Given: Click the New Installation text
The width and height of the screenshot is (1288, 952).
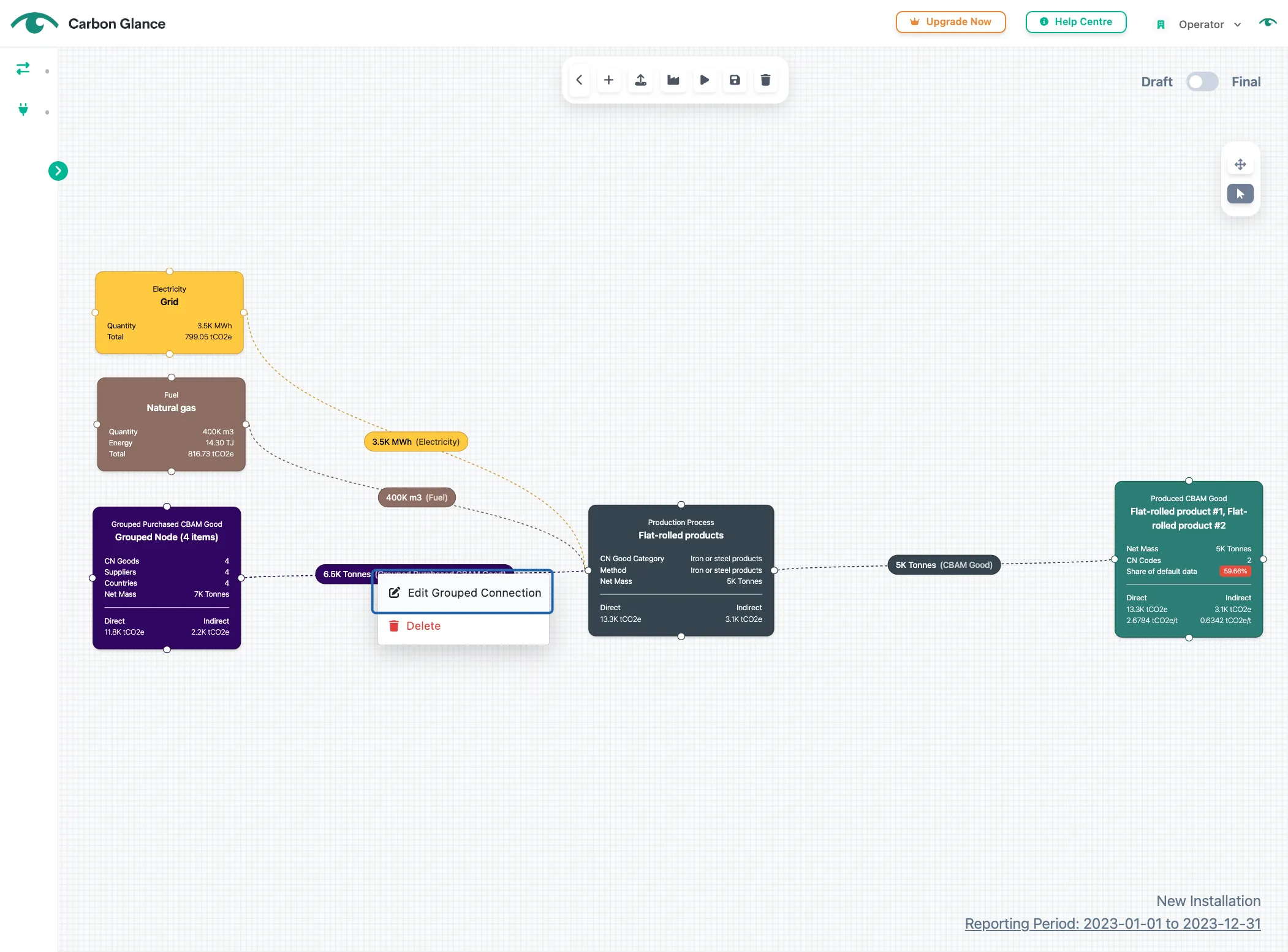Looking at the screenshot, I should point(1208,901).
